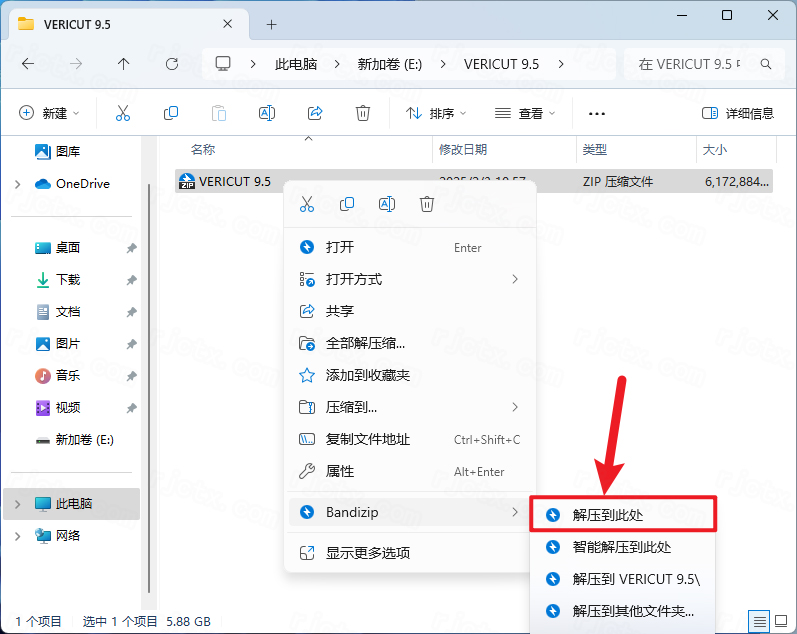Click the chevron after VERICUT 9.5 in the address bar

(561, 64)
